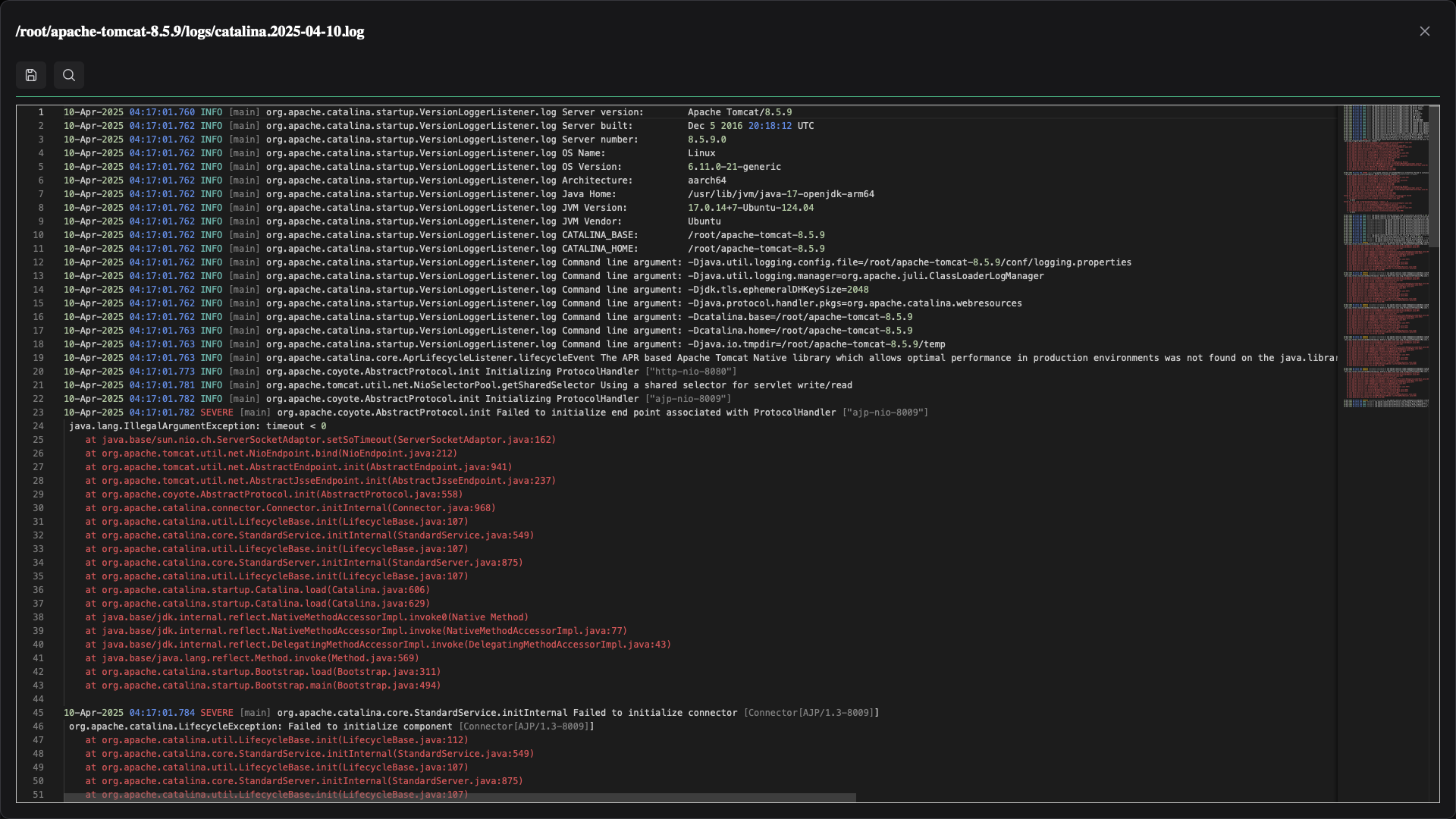Click the StandardServer.initInternal line 34
The image size is (1456, 819).
tap(304, 563)
